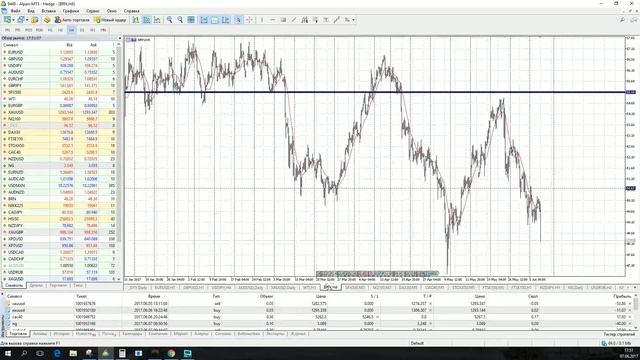Tile chart windows with grid icon

pos(191,20)
